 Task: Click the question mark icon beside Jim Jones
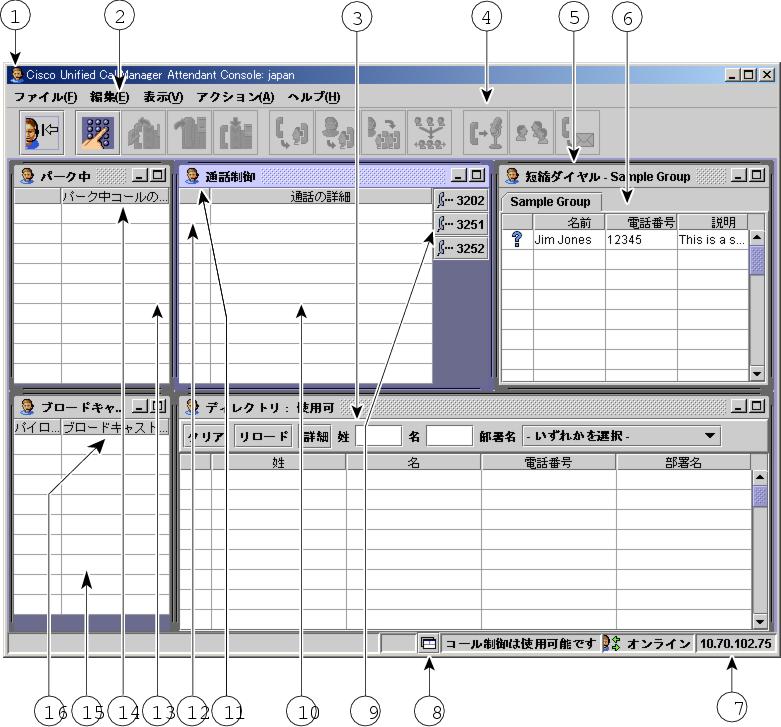pos(517,240)
